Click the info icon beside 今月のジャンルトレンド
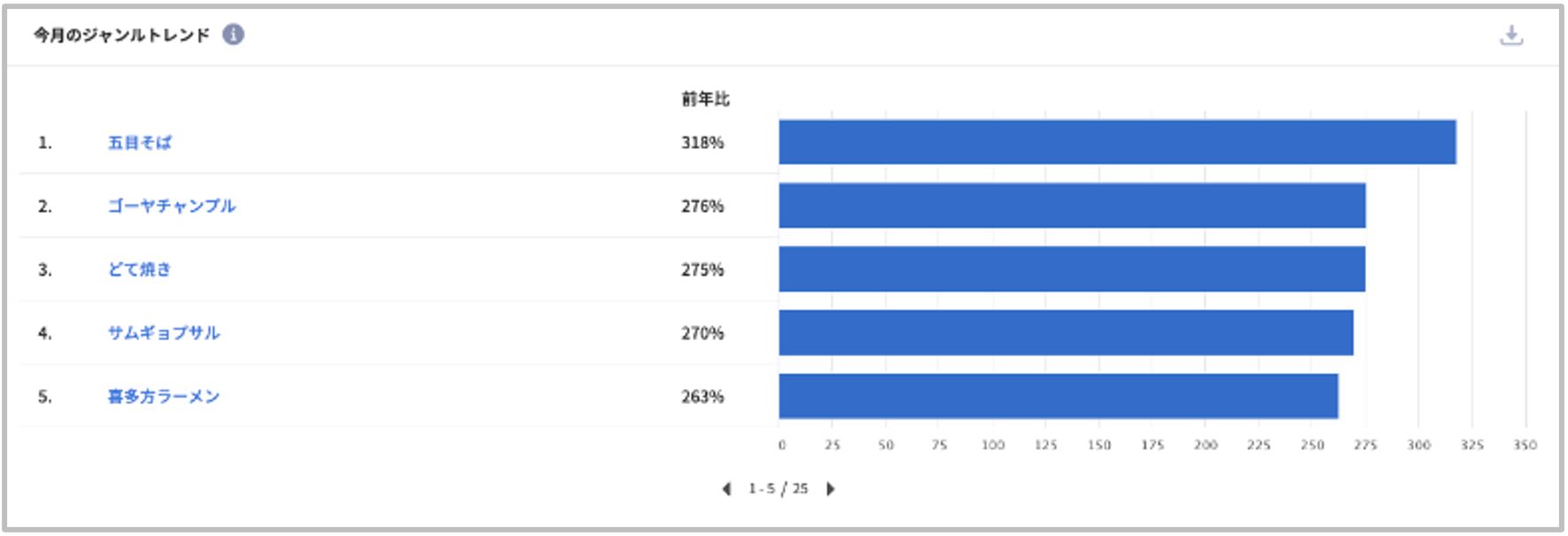 [233, 35]
